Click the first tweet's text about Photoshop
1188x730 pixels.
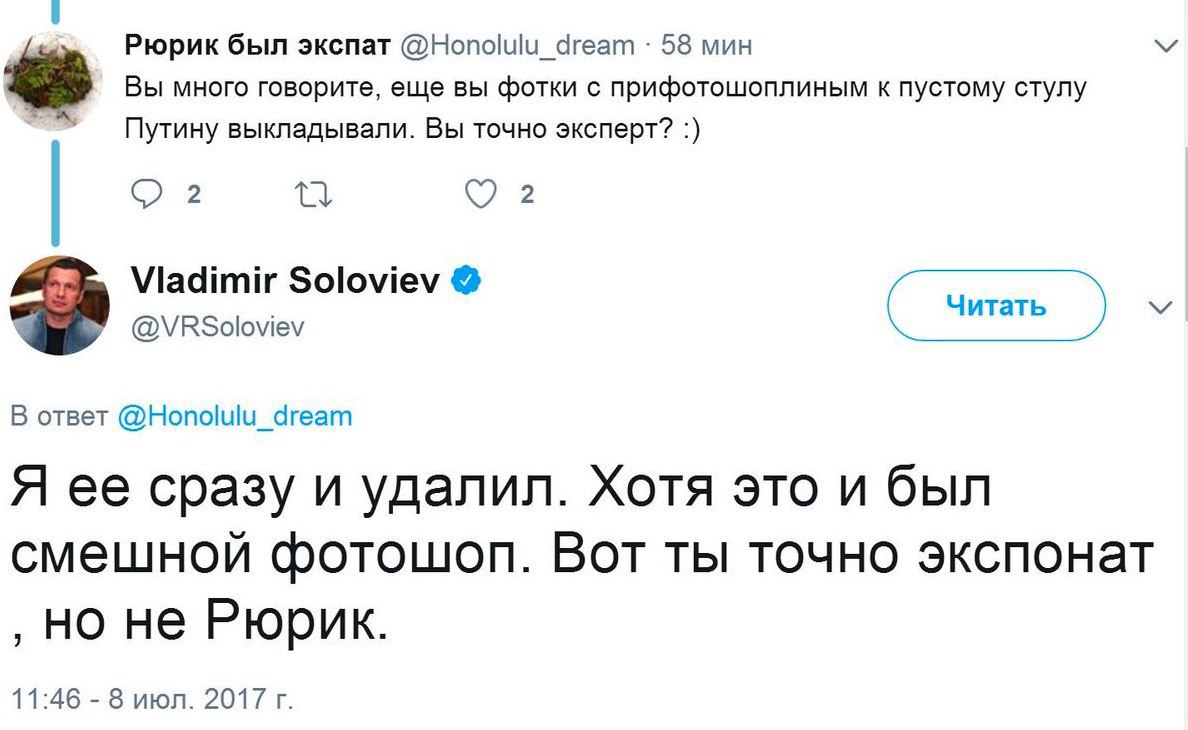[x=605, y=108]
